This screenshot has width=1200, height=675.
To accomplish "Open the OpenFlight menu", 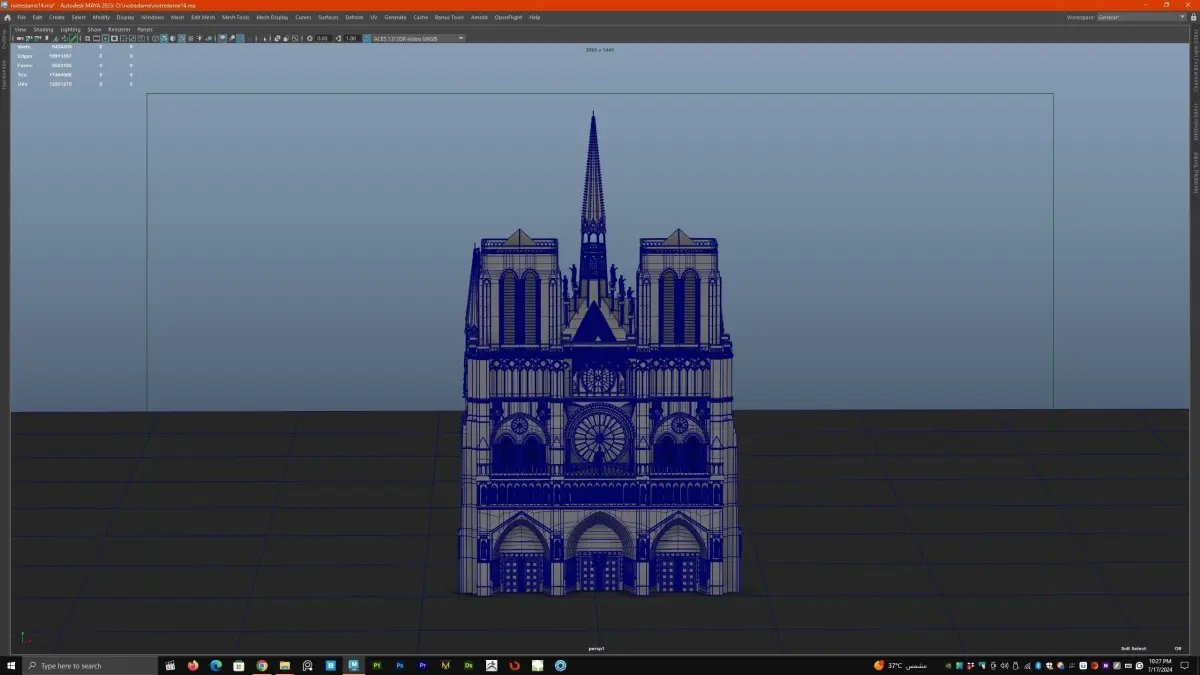I will (x=508, y=17).
